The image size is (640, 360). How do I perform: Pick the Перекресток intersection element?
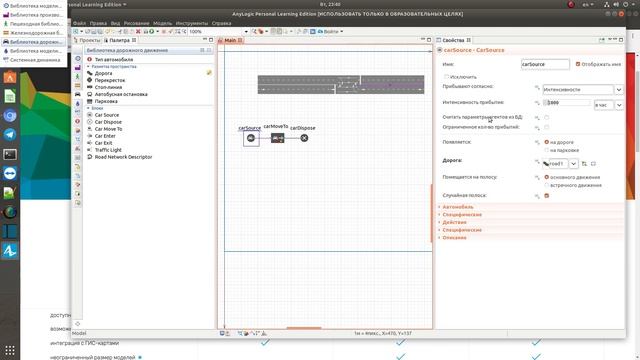109,80
